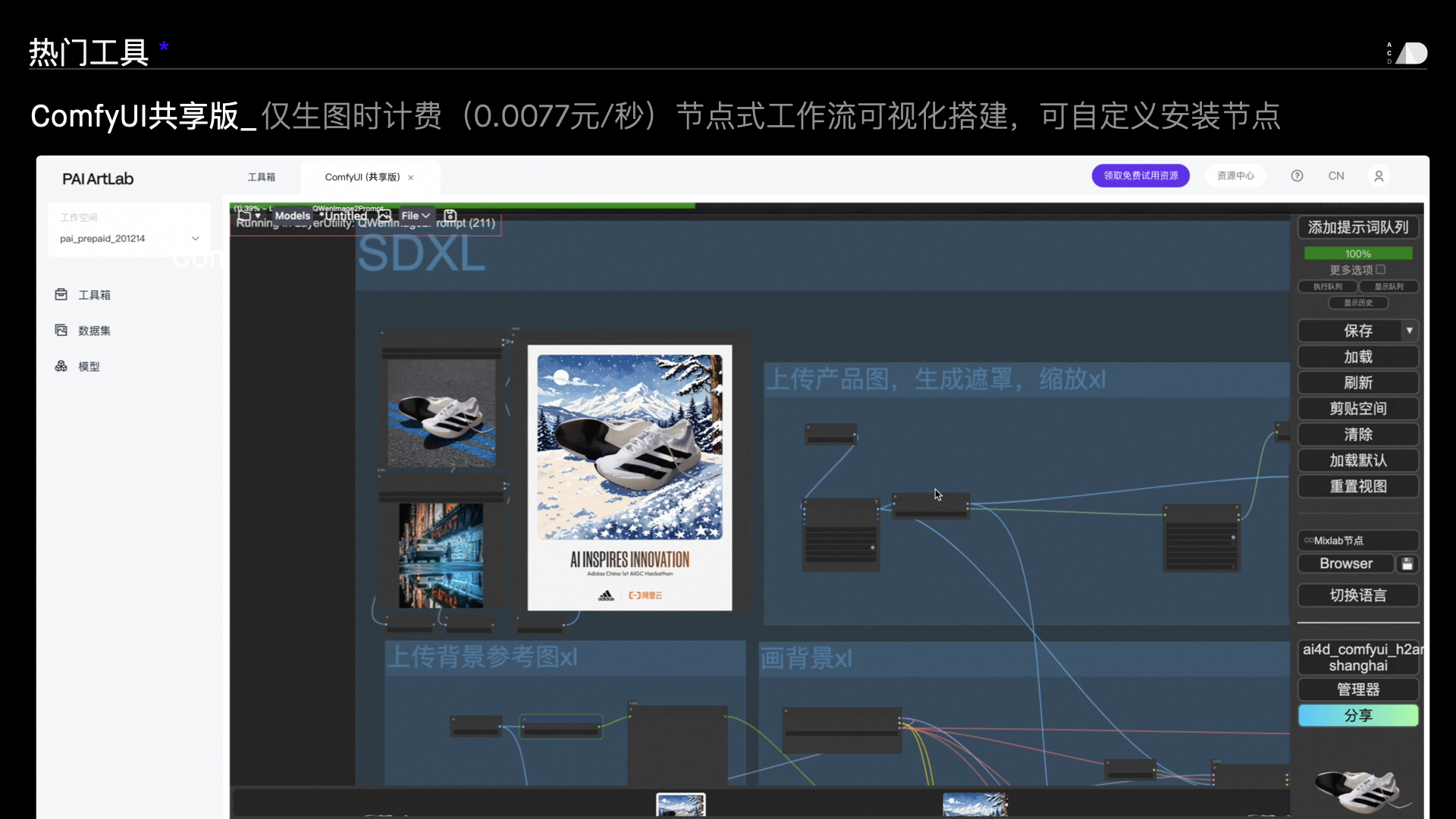Viewport: 1456px width, 819px height.
Task: Click the white sneaker input image thumbnail
Action: point(441,413)
